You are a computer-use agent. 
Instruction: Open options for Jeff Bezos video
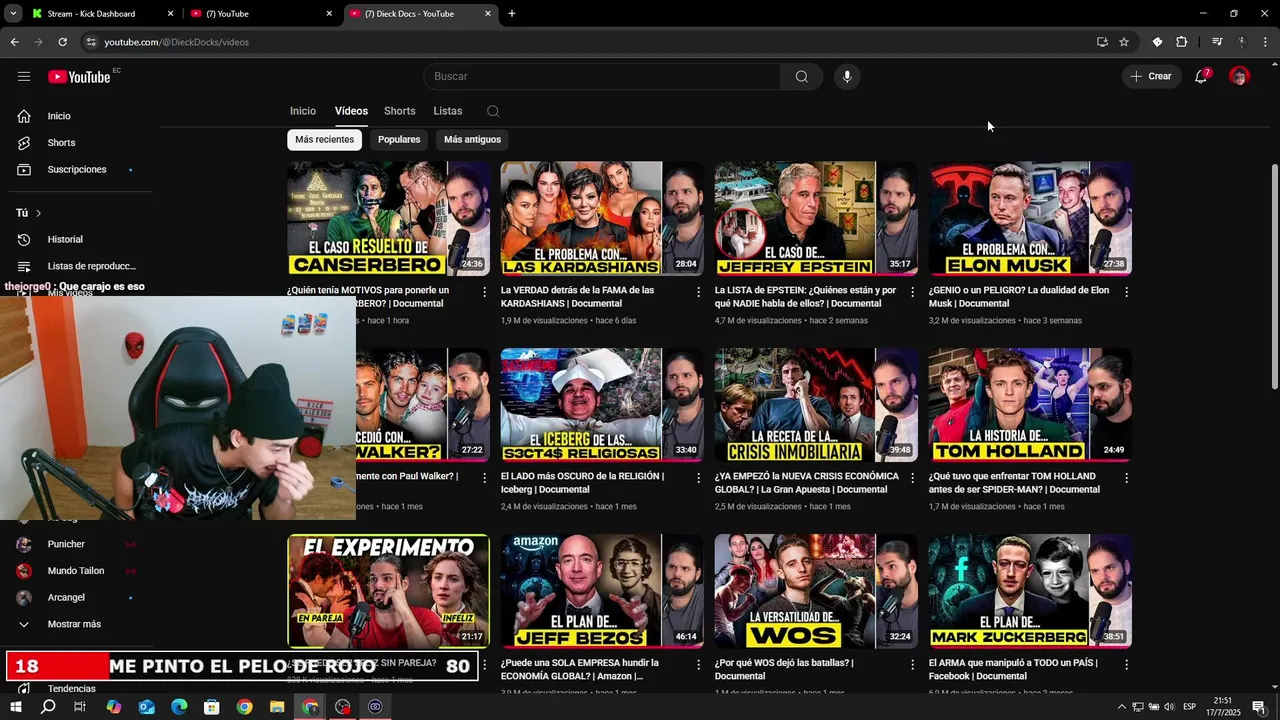[x=698, y=664]
